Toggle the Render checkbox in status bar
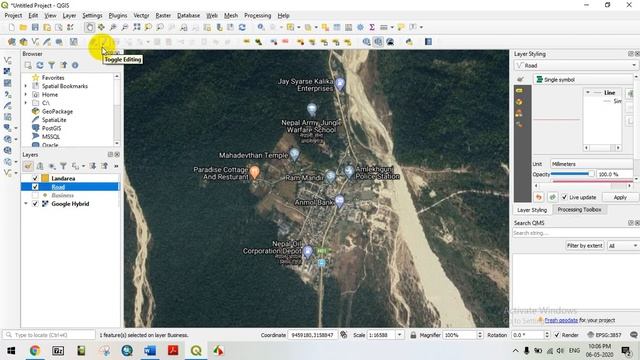This screenshot has height=360, width=640. click(557, 335)
